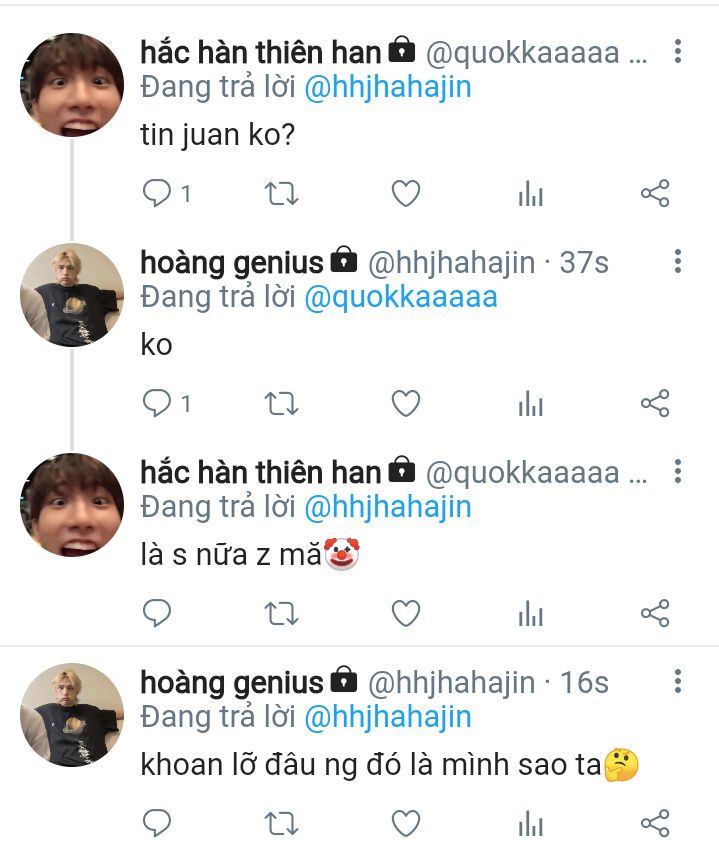Screen dimensions: 719x853
Task: Like hoàng genius's "ko" tweet
Action: pyautogui.click(x=405, y=403)
